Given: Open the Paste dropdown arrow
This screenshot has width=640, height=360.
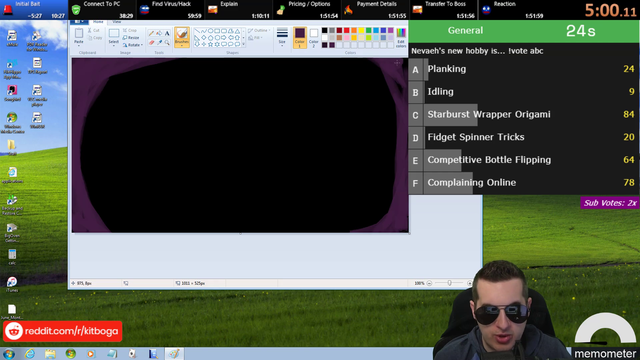Looking at the screenshot, I should tap(79, 45).
